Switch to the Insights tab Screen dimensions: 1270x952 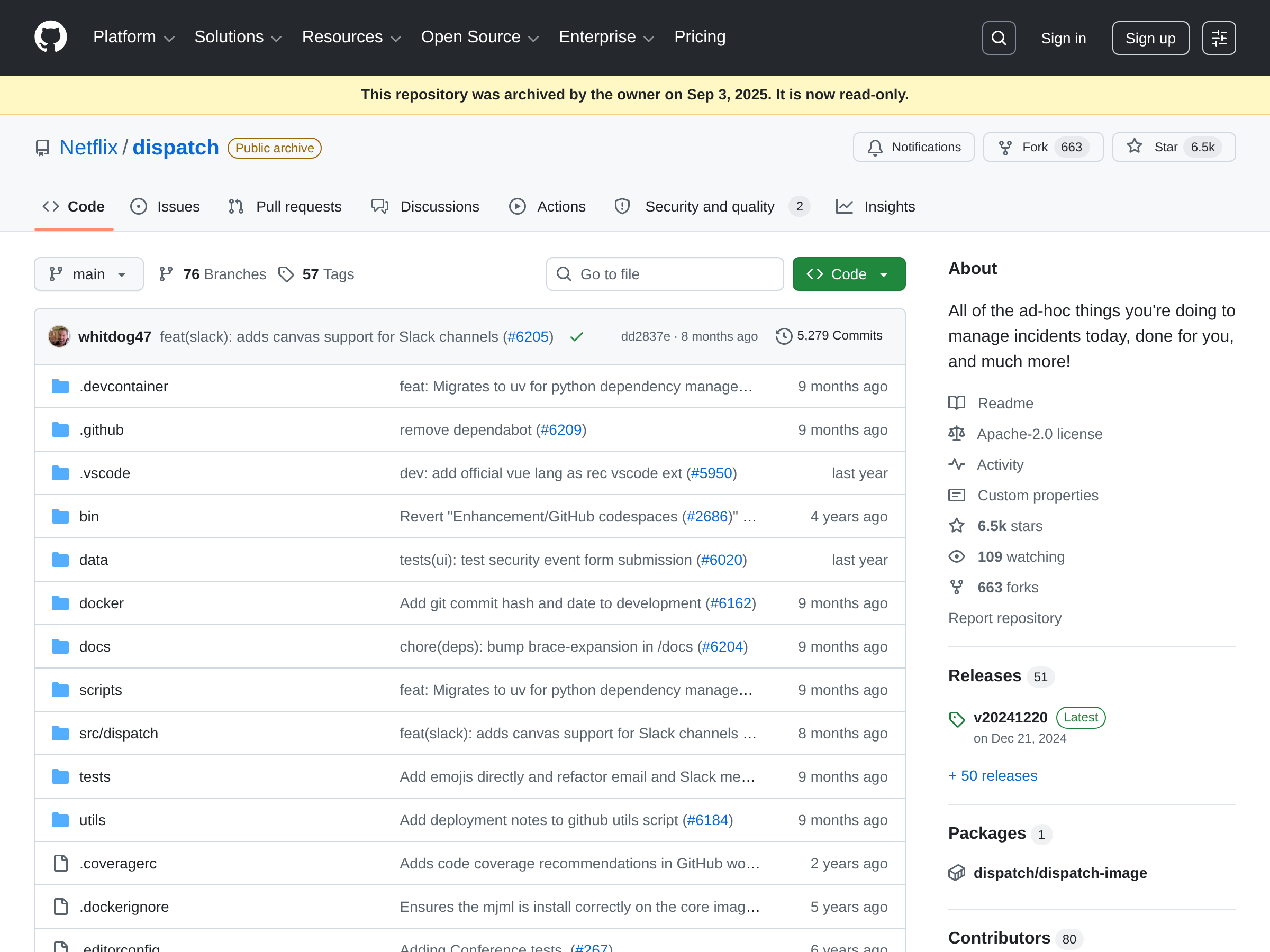pos(875,207)
